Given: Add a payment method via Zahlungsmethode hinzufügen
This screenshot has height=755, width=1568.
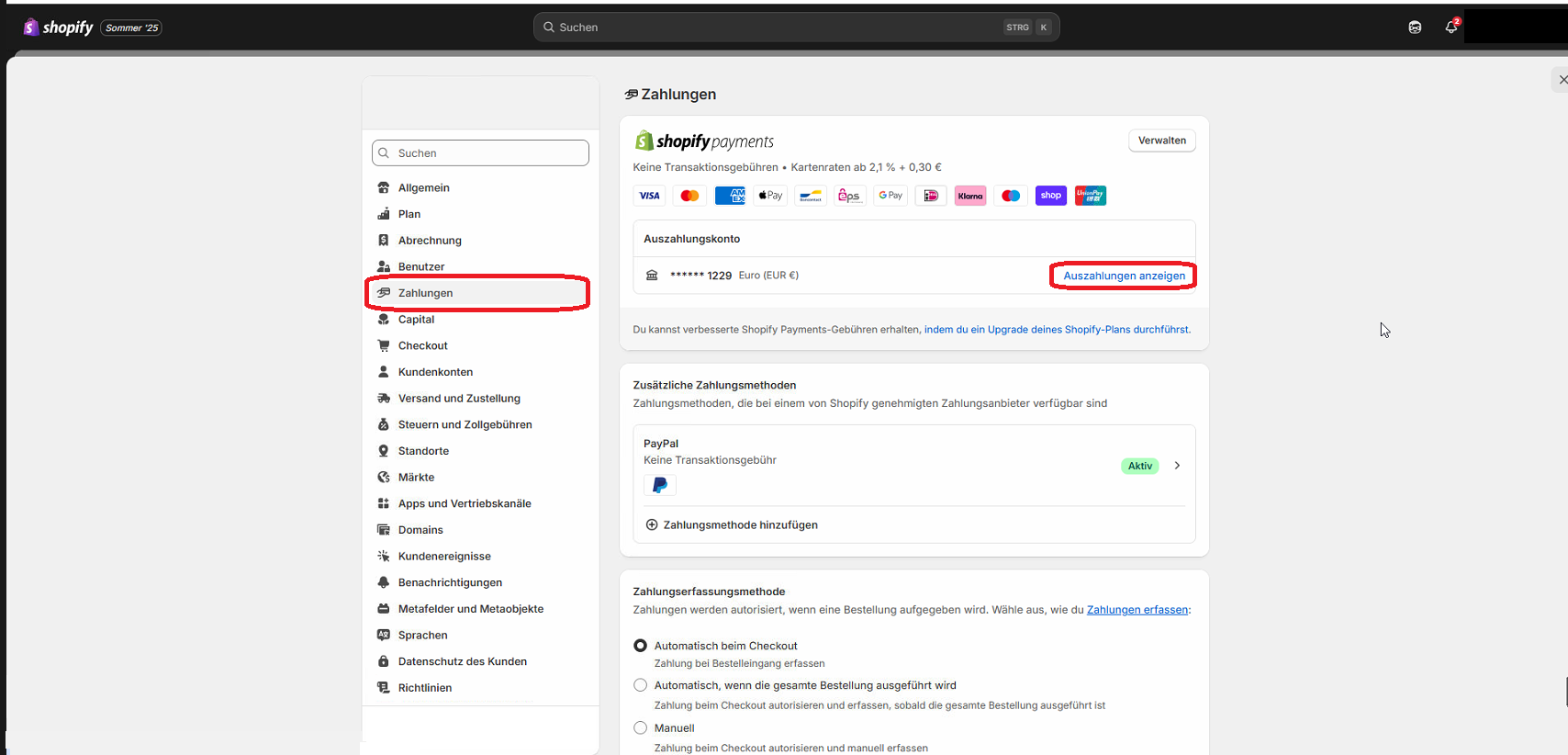Looking at the screenshot, I should click(x=740, y=525).
